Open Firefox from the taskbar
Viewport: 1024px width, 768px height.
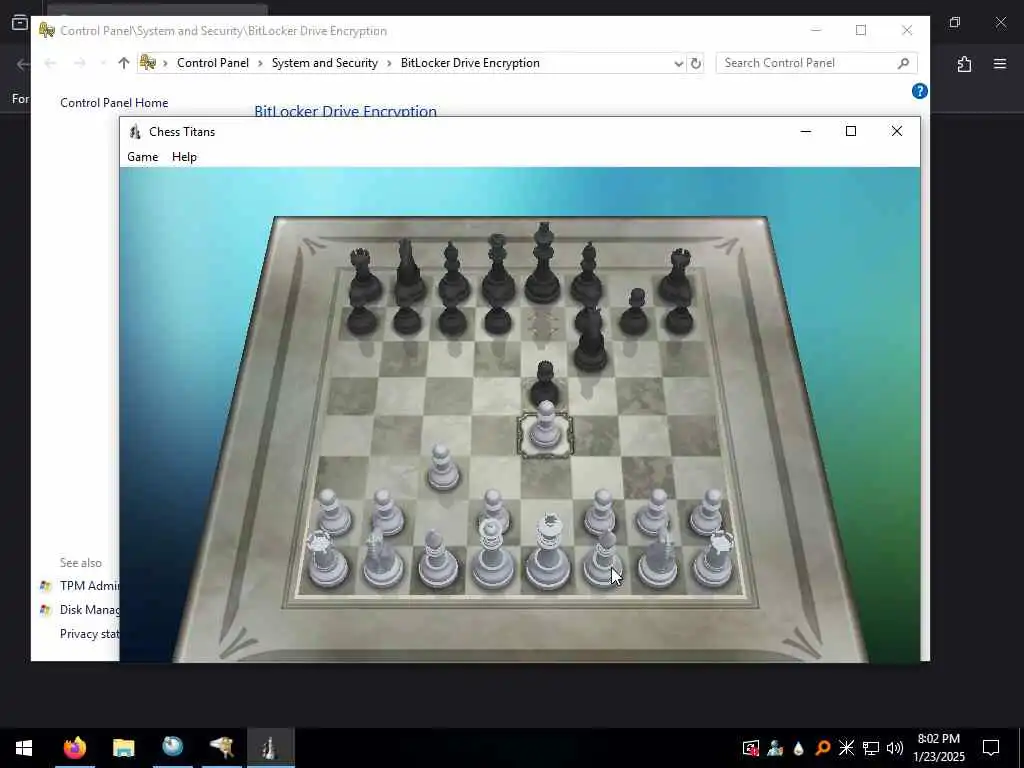(75, 748)
